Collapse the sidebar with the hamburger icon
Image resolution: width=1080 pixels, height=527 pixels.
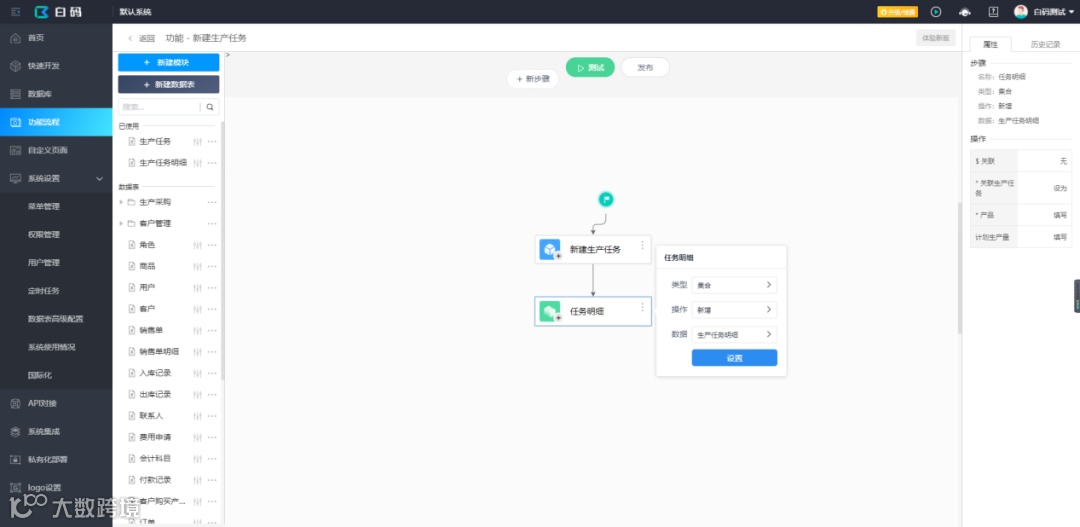click(15, 12)
